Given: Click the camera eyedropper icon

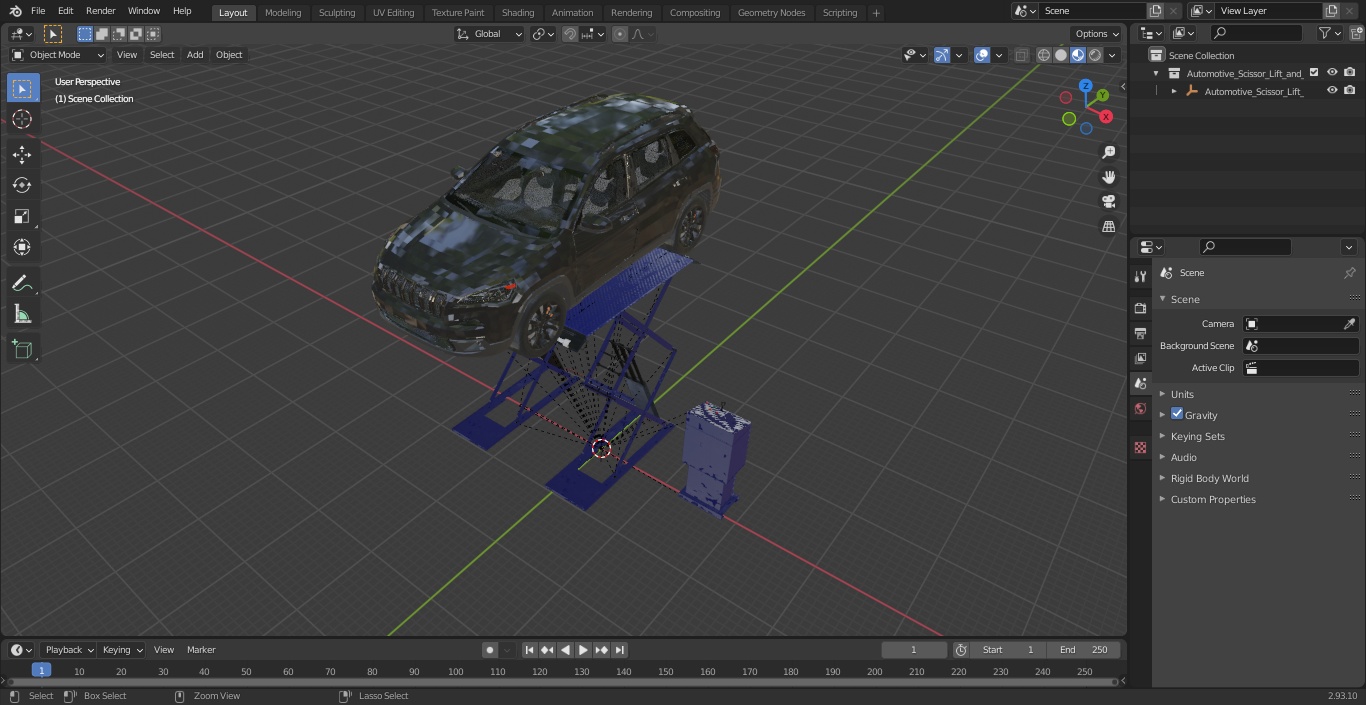Looking at the screenshot, I should [x=1349, y=324].
